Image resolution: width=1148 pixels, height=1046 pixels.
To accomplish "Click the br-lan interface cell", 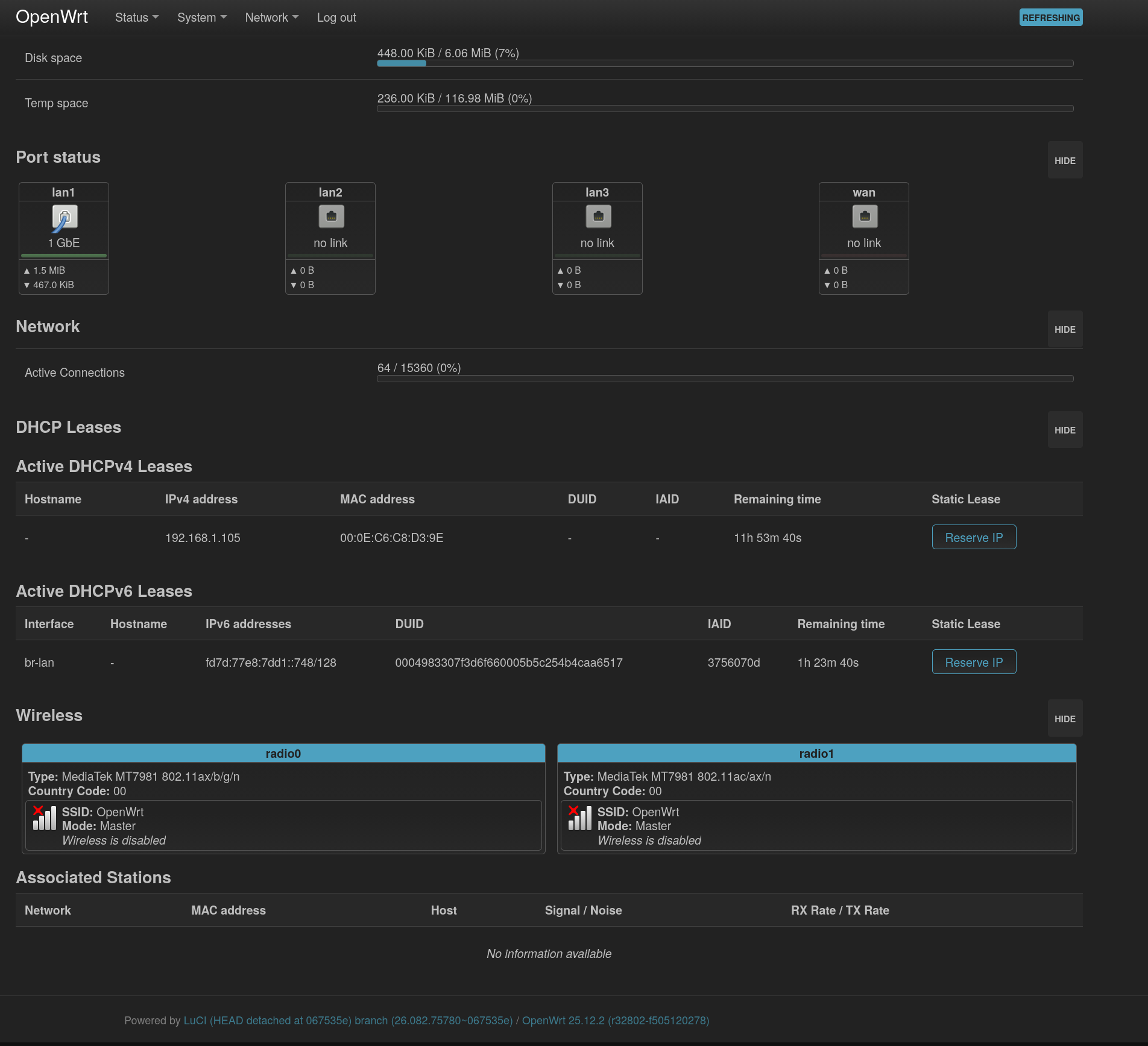I will (39, 663).
